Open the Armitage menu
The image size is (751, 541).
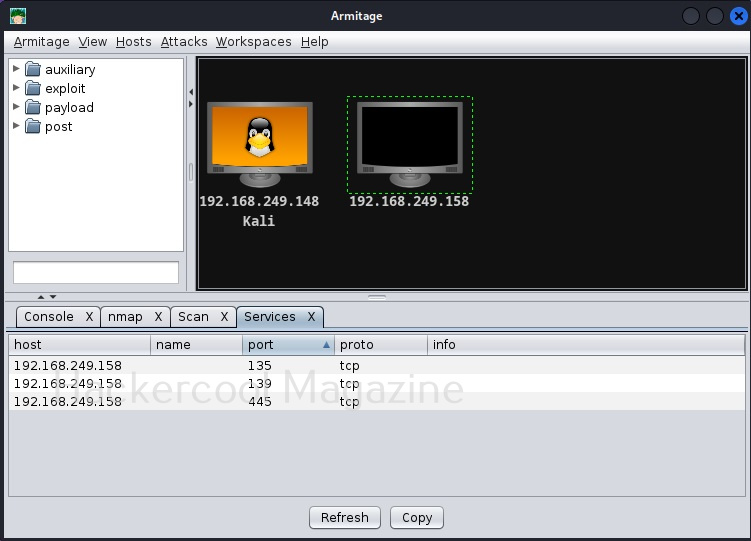pyautogui.click(x=42, y=42)
